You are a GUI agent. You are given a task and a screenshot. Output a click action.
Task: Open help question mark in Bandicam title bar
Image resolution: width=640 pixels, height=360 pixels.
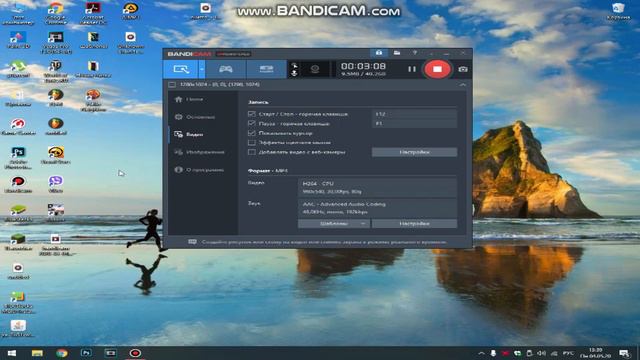click(x=415, y=53)
